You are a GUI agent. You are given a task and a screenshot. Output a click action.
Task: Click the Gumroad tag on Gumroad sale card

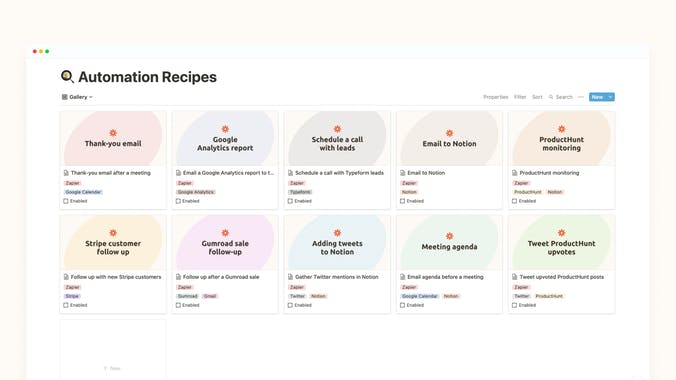coord(188,296)
